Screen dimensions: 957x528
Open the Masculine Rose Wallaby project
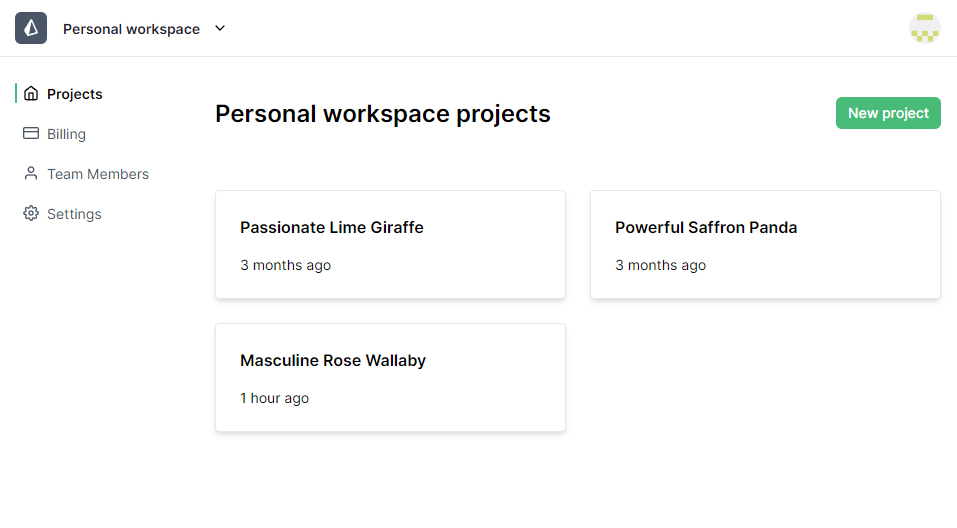click(333, 361)
